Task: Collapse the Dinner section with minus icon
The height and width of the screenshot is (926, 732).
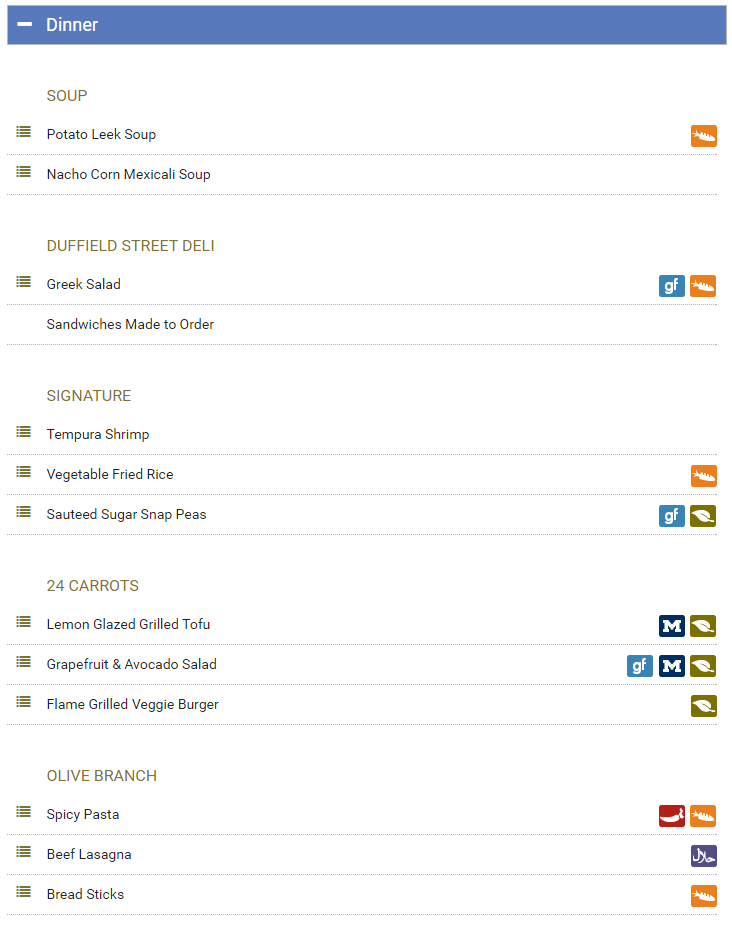Action: coord(24,24)
